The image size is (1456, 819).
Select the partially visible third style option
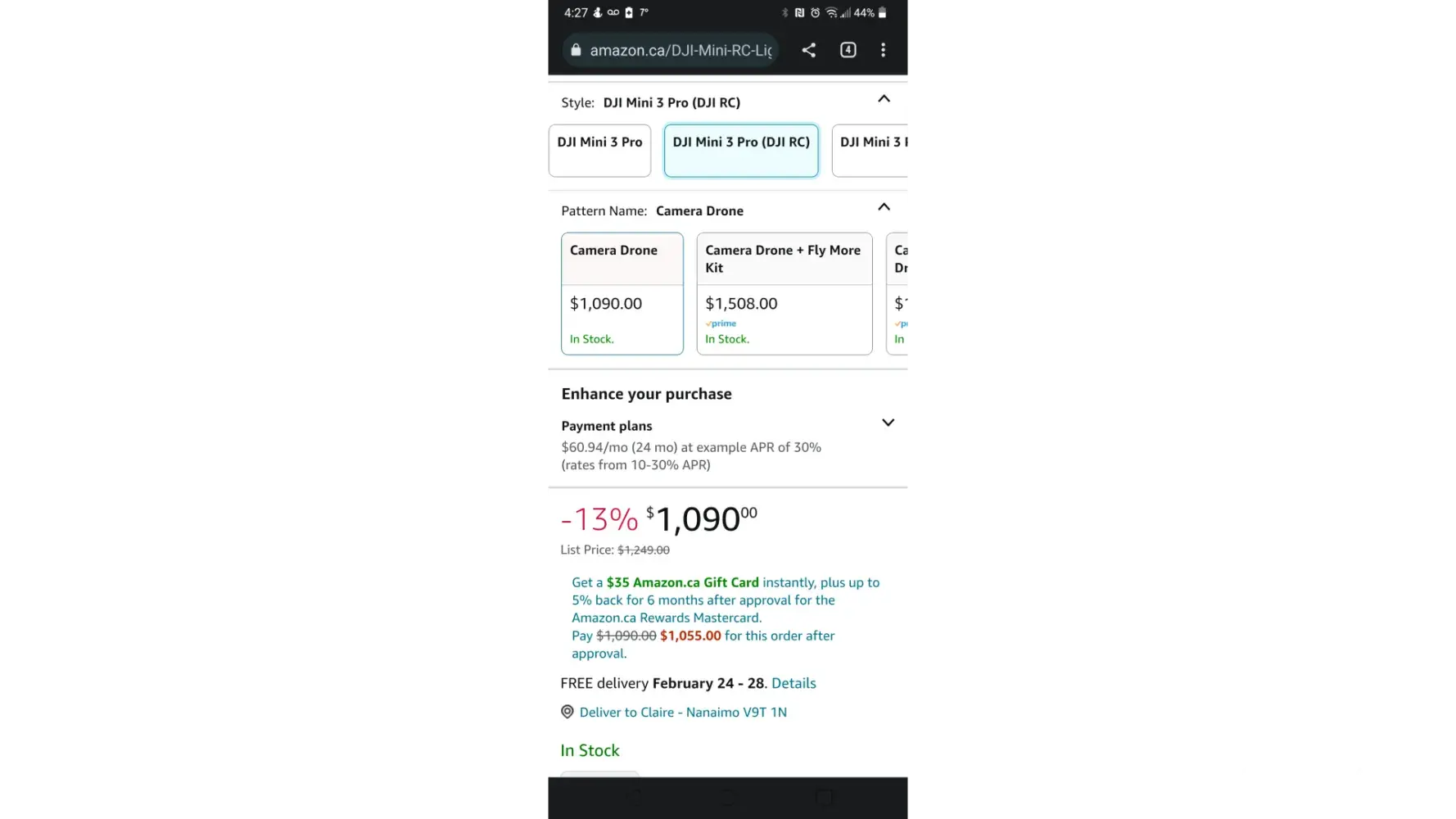coord(871,150)
